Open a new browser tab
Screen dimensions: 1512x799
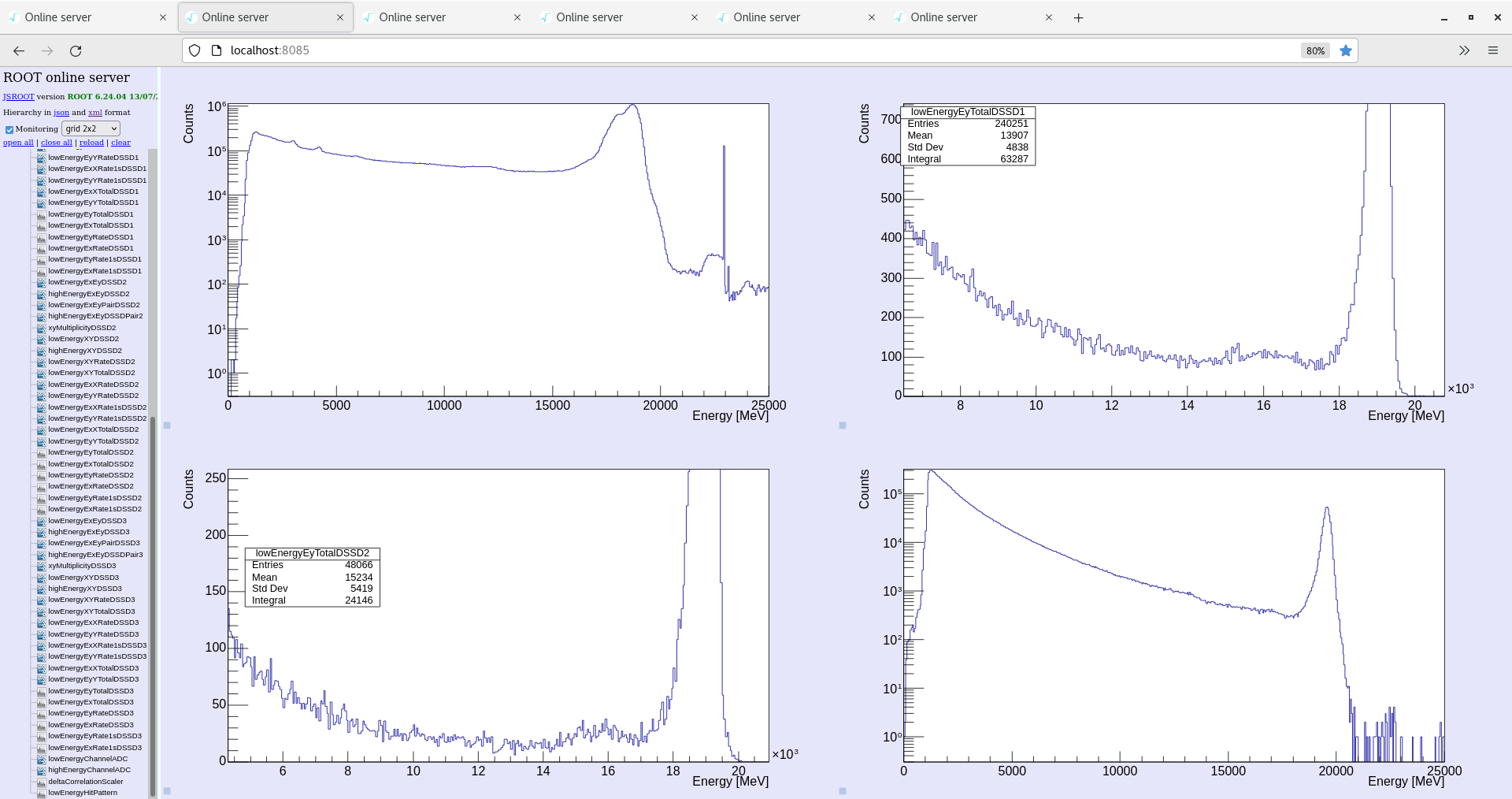(1078, 17)
